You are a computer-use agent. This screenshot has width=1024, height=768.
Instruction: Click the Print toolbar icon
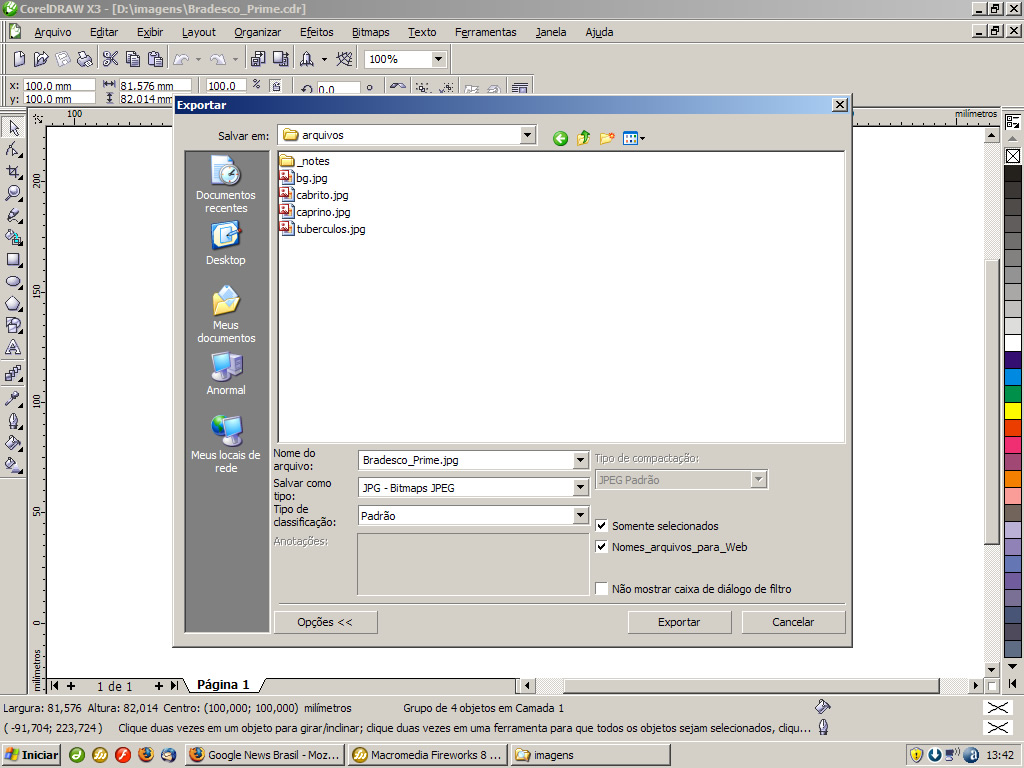(x=85, y=59)
